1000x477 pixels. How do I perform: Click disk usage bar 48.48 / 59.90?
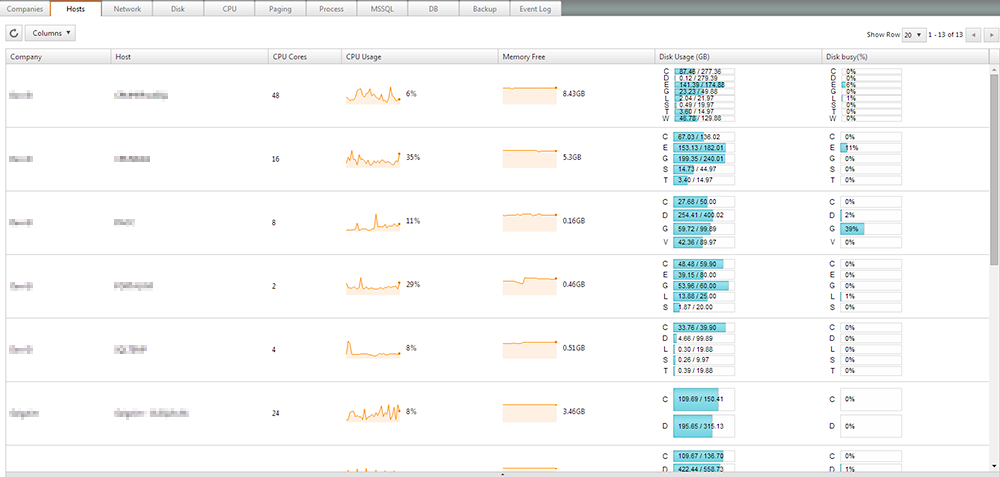coord(704,263)
